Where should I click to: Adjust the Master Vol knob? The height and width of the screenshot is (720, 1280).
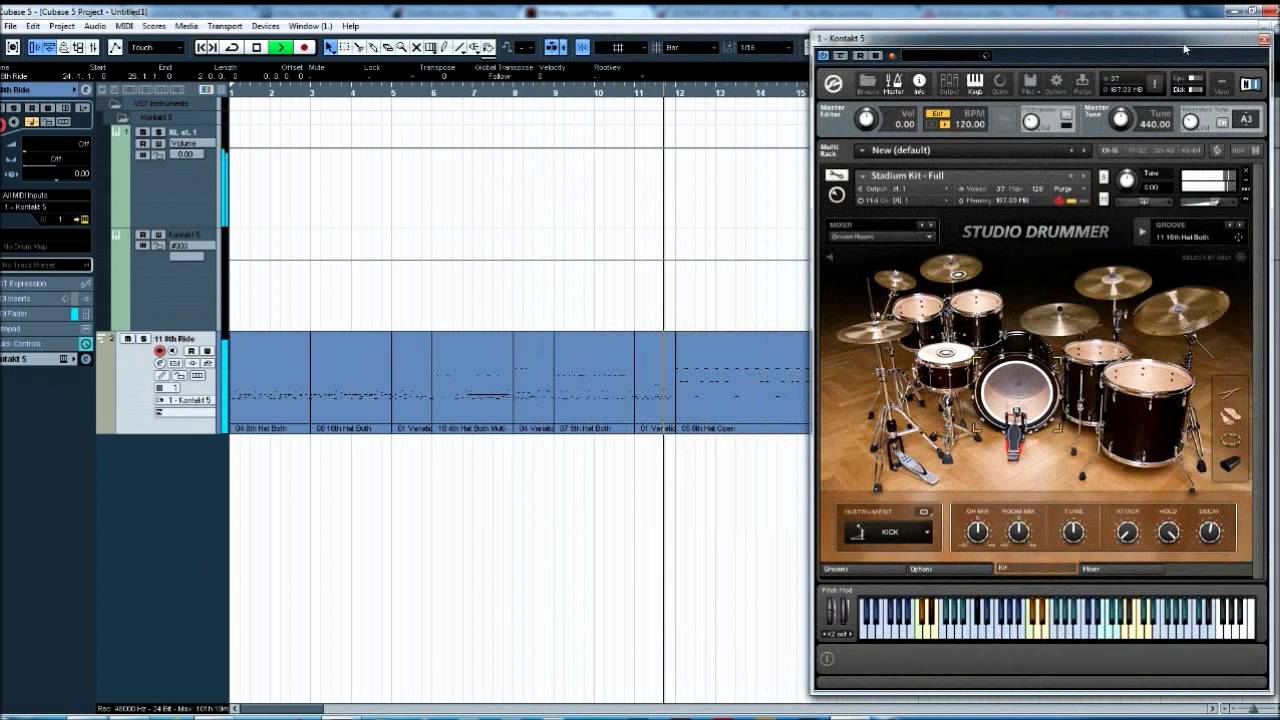(x=866, y=119)
